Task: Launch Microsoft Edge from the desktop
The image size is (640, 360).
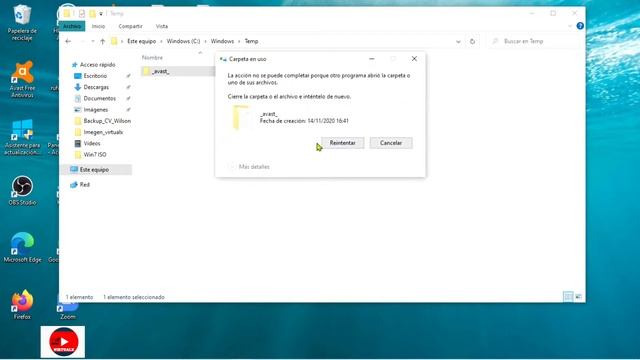Action: 22,247
